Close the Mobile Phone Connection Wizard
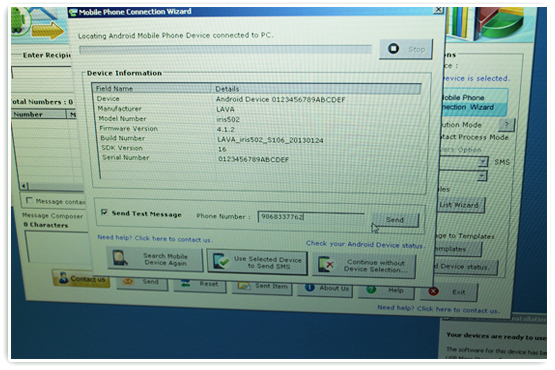The width and height of the screenshot is (555, 370). [438, 10]
